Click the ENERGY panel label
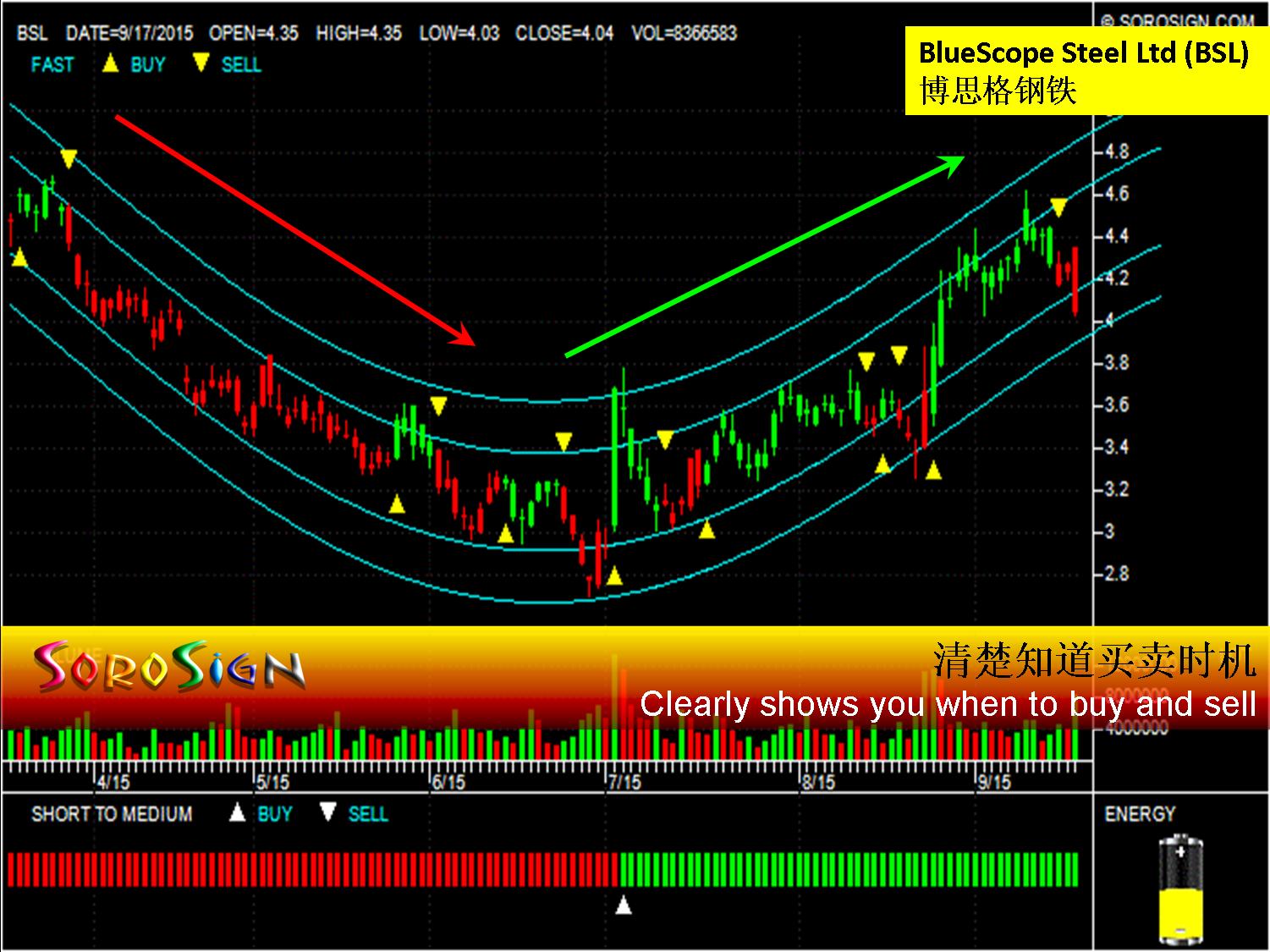 [x=1140, y=814]
